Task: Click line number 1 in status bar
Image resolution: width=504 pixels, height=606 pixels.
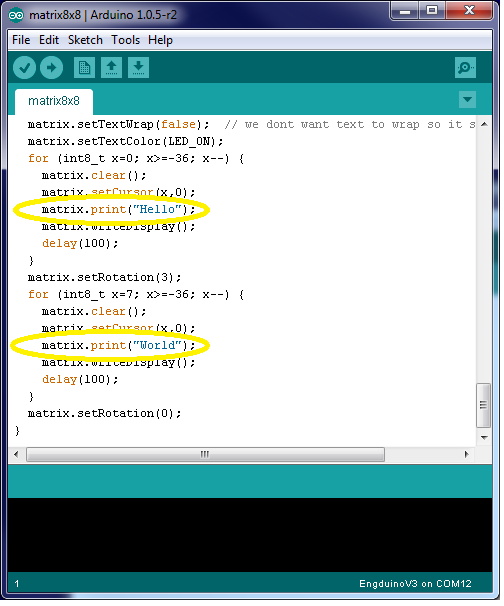Action: [17, 584]
